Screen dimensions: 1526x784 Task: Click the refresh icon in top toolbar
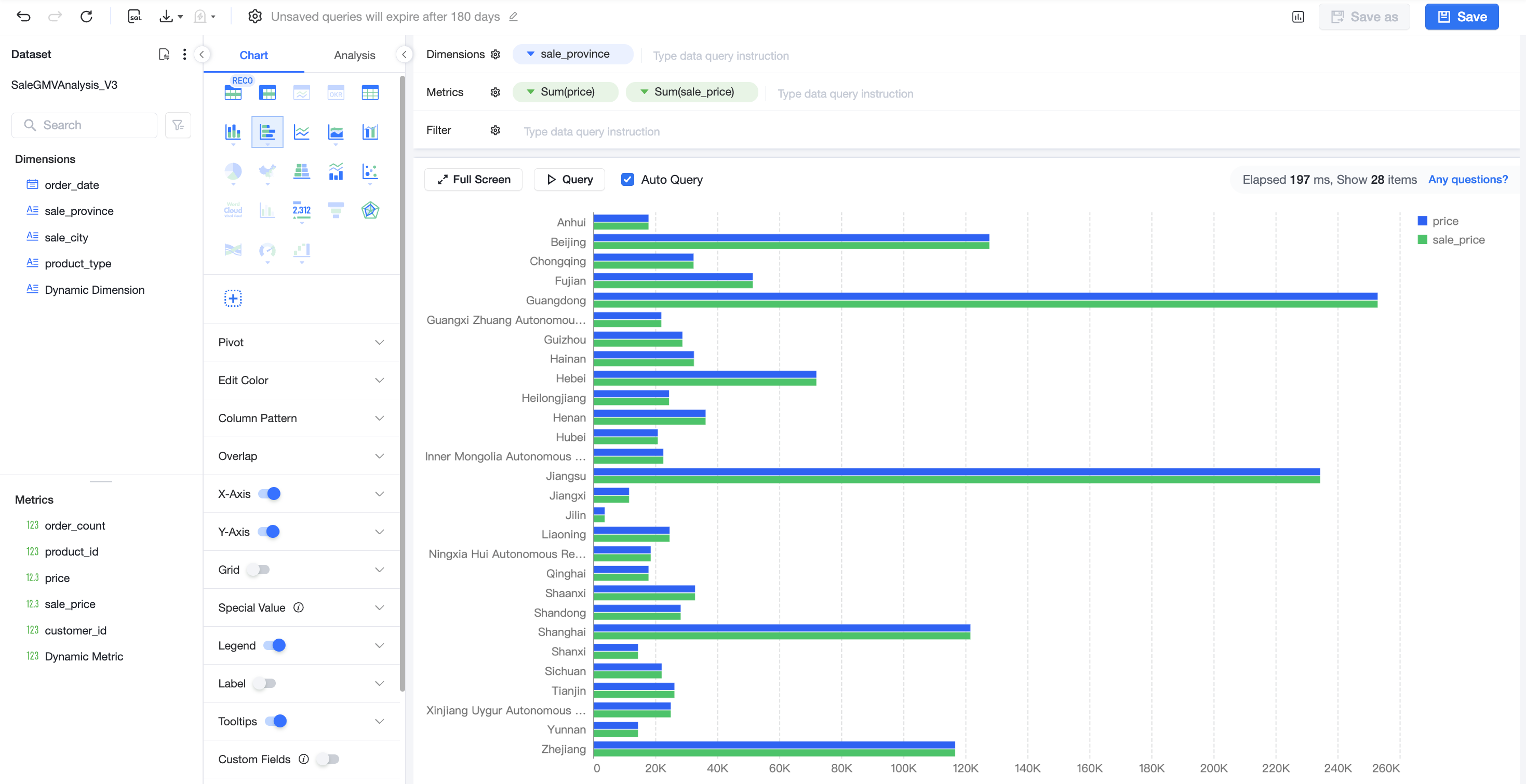point(87,17)
